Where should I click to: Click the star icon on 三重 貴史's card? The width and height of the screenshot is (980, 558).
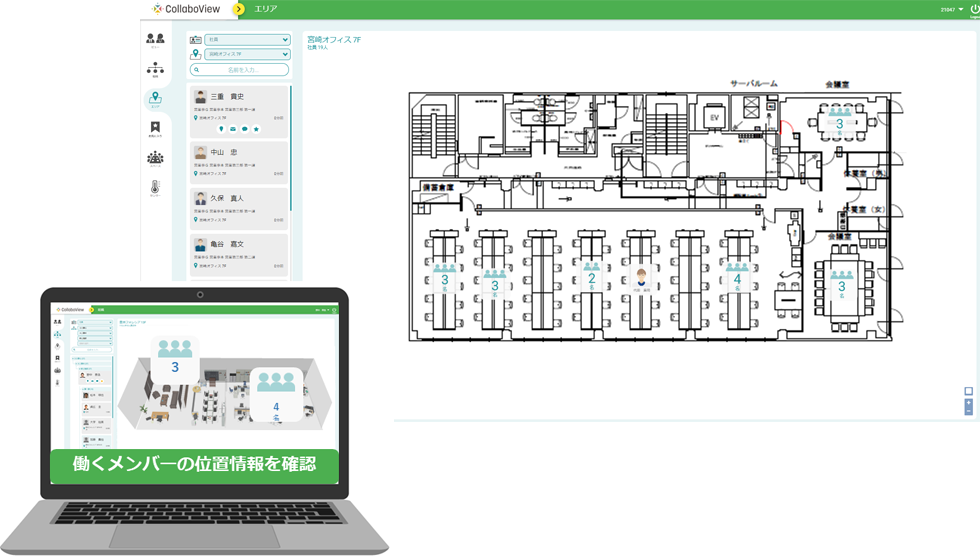click(256, 129)
